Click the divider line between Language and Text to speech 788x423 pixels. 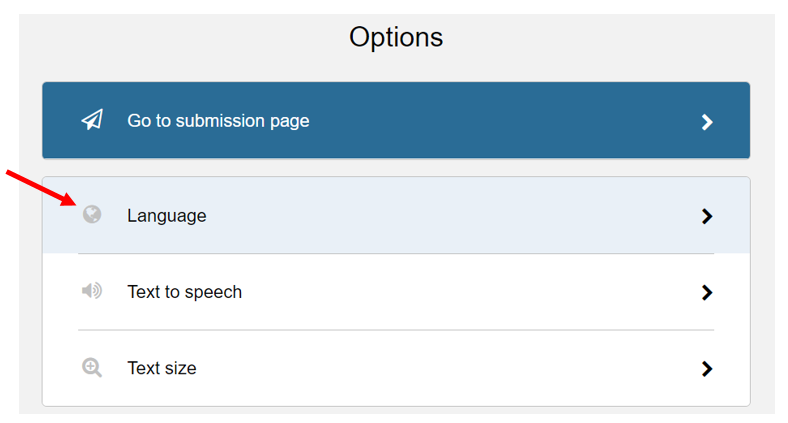tap(396, 253)
